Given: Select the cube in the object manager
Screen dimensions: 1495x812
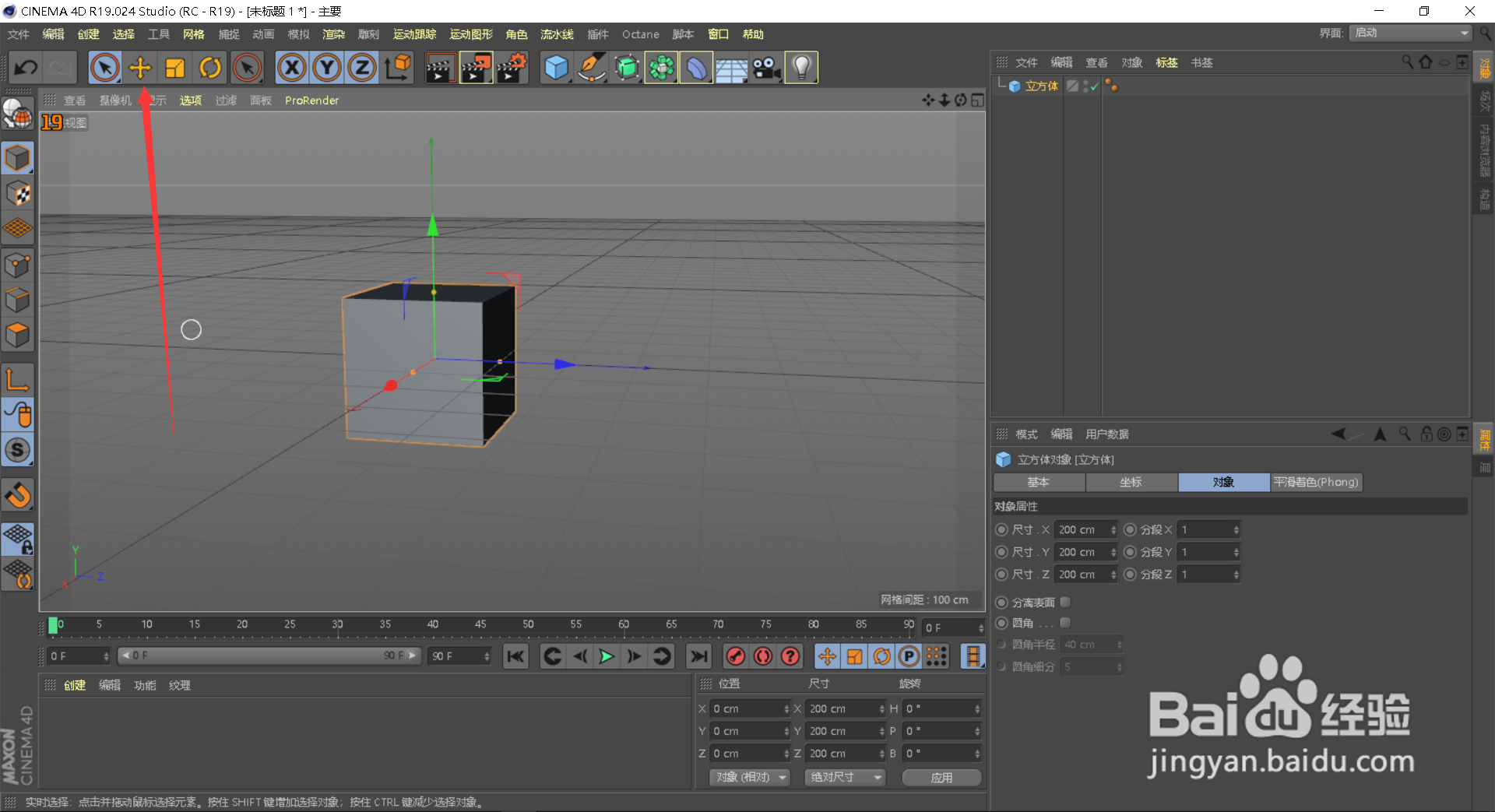Looking at the screenshot, I should point(1041,86).
